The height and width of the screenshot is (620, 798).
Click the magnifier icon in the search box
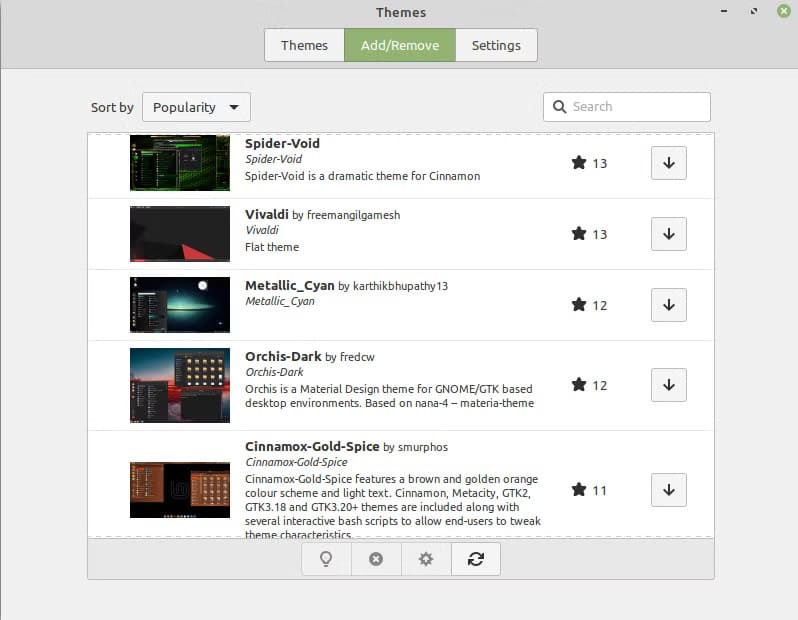coord(559,107)
